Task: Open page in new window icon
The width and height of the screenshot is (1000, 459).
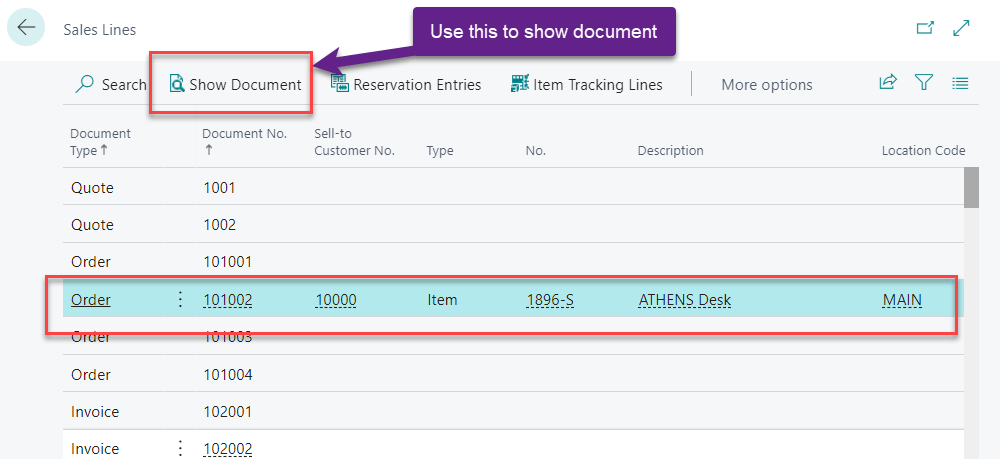Action: coord(925,29)
